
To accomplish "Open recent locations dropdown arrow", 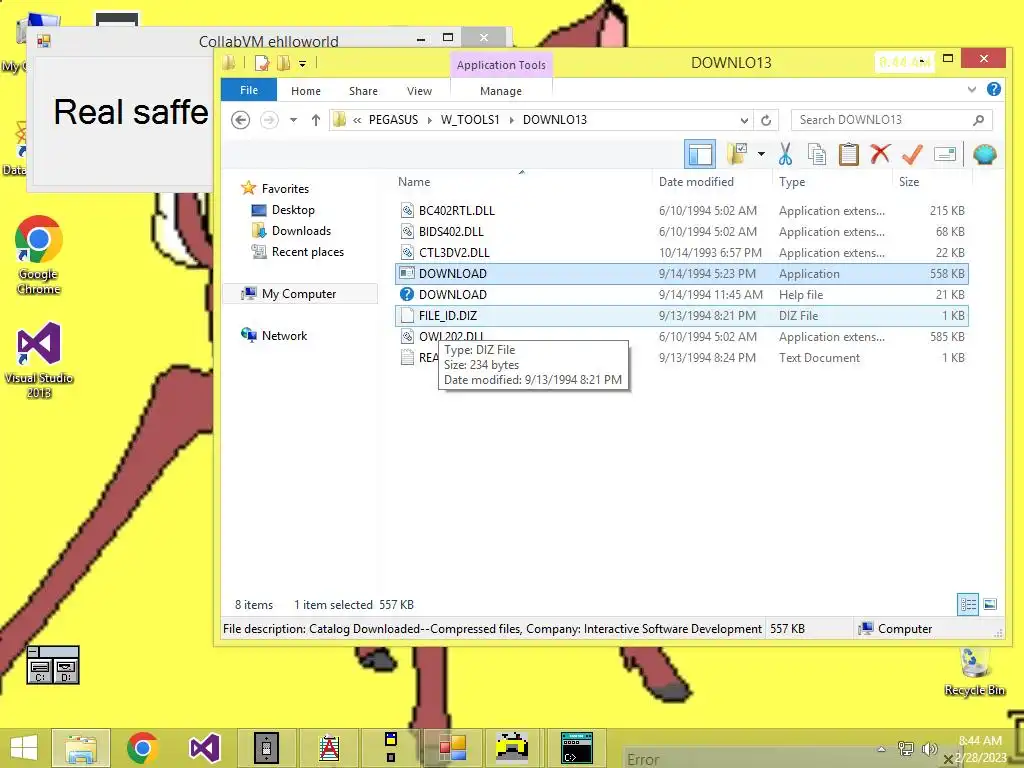I will click(293, 120).
